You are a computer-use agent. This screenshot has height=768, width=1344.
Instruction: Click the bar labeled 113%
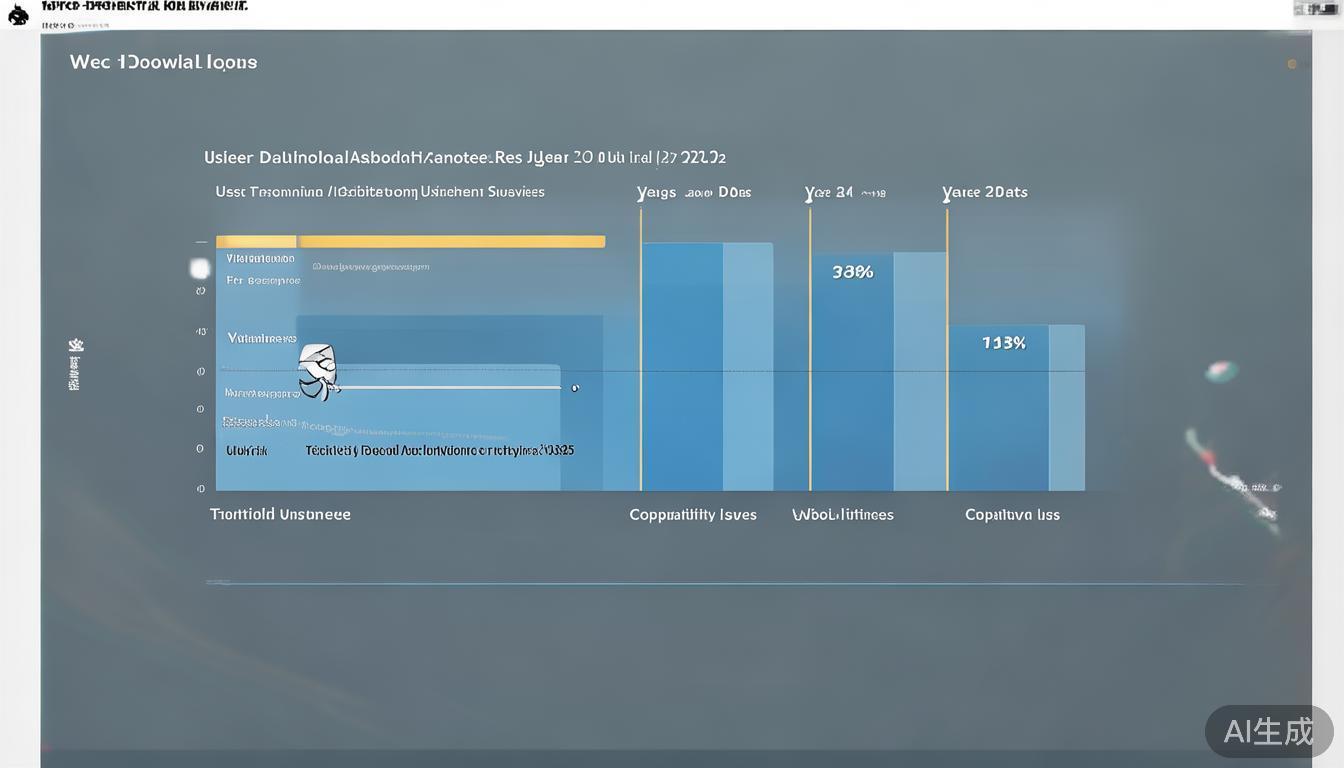(x=1003, y=407)
